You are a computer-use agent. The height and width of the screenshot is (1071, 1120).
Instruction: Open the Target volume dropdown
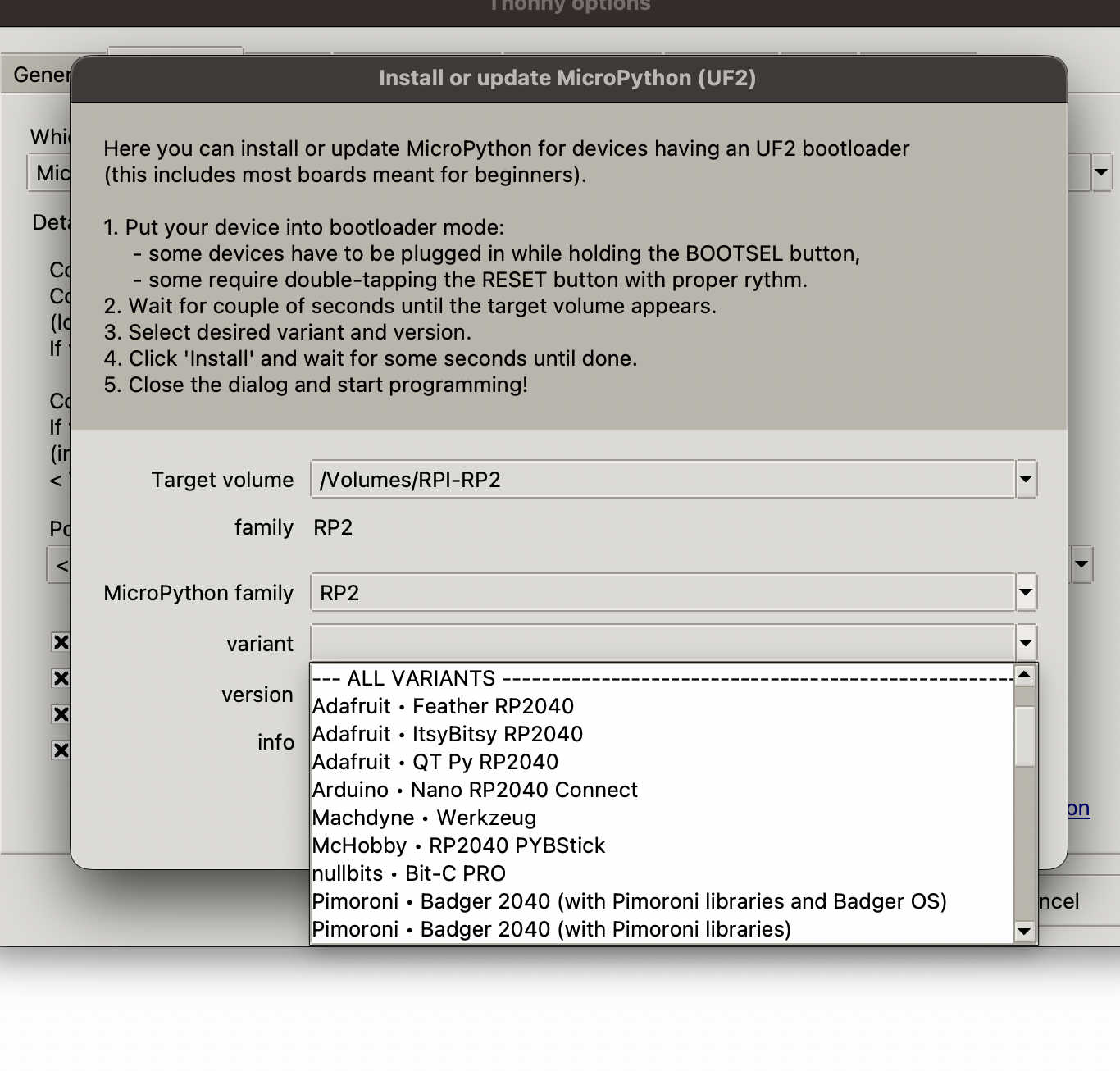click(1026, 480)
